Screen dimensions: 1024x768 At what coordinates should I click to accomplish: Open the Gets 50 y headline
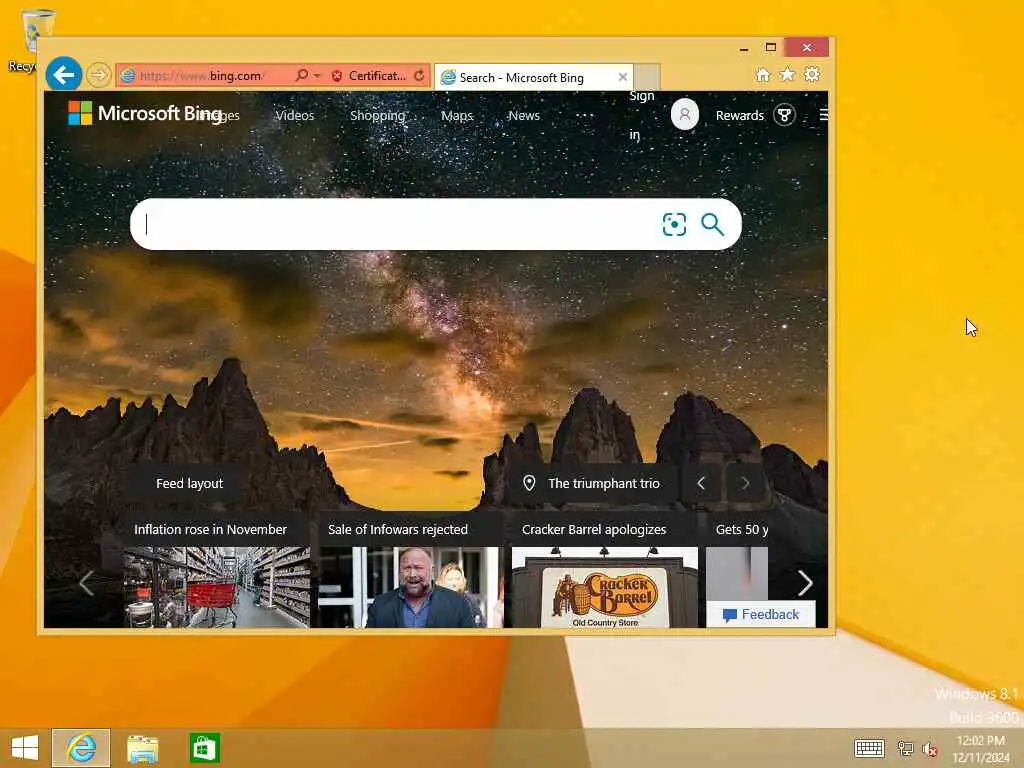tap(742, 530)
